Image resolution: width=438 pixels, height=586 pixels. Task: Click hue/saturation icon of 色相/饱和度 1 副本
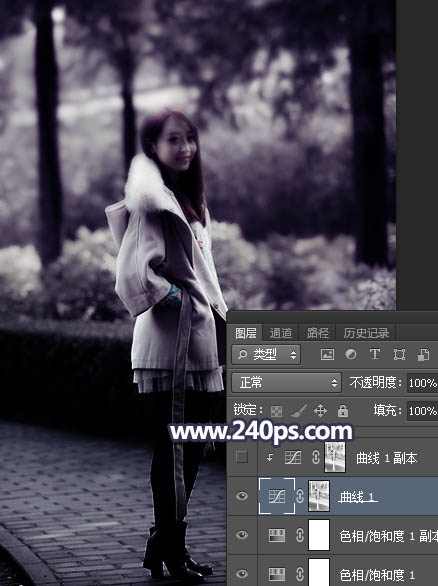277,536
